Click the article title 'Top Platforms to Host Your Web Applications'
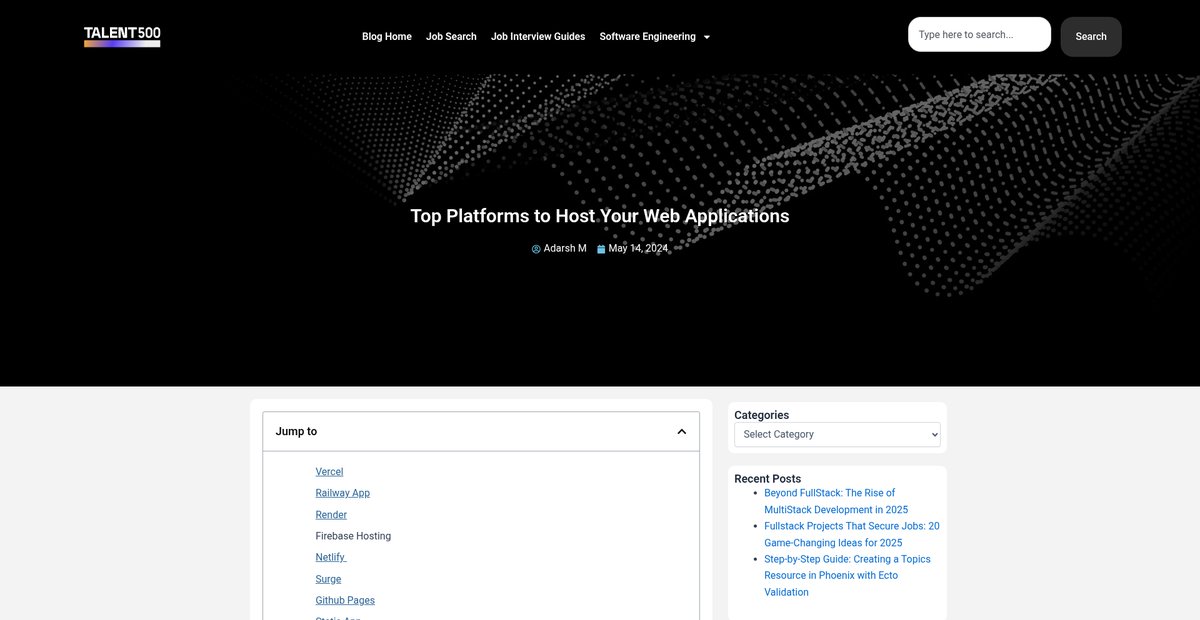1200x620 pixels. point(600,216)
